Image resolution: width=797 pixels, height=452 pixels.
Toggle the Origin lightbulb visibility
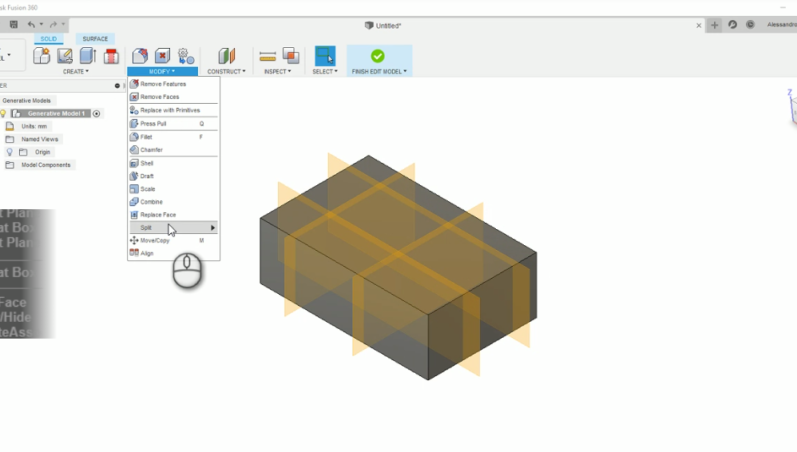click(x=9, y=152)
